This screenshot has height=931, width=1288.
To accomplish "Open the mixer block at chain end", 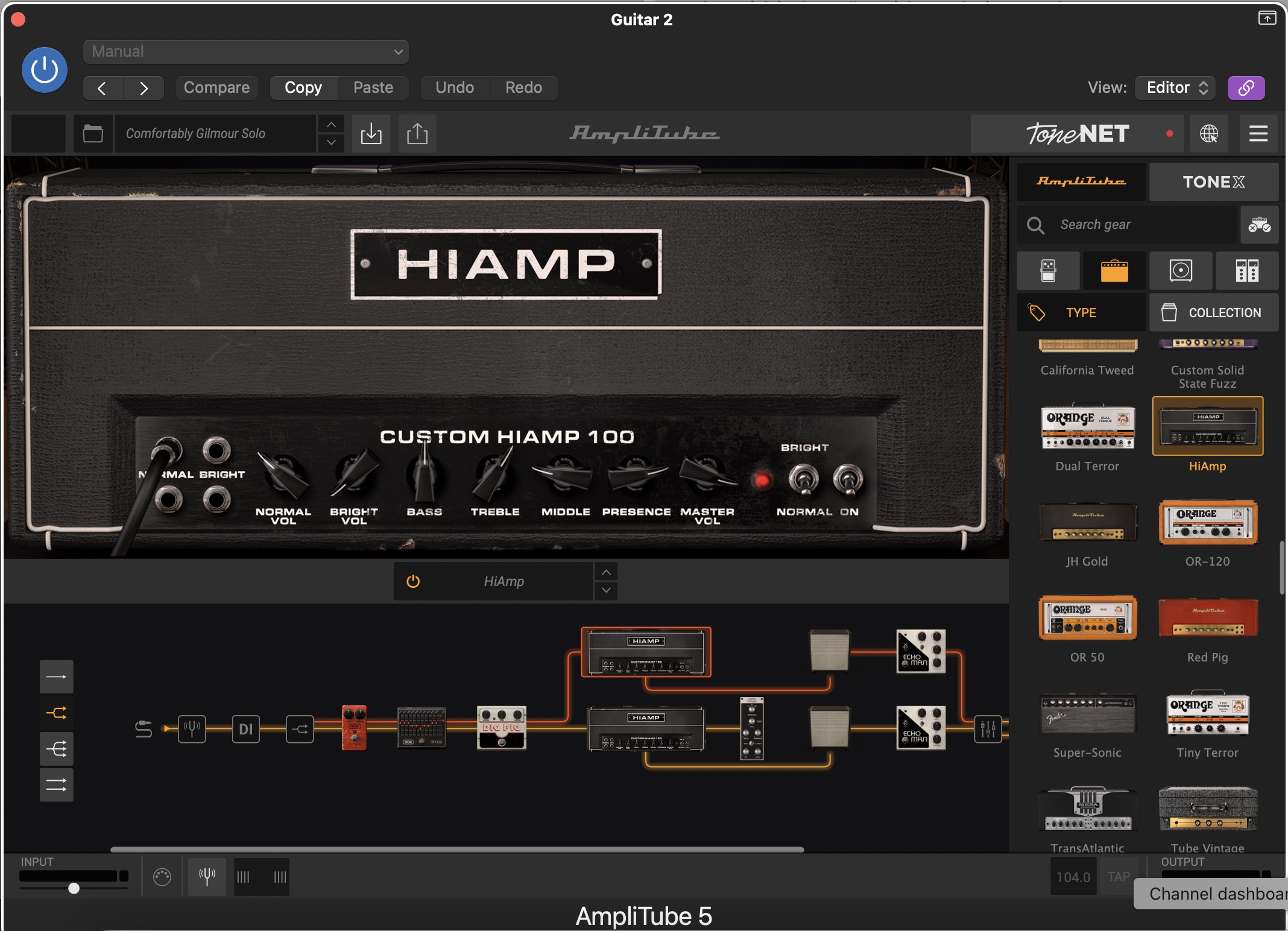I will pos(988,729).
